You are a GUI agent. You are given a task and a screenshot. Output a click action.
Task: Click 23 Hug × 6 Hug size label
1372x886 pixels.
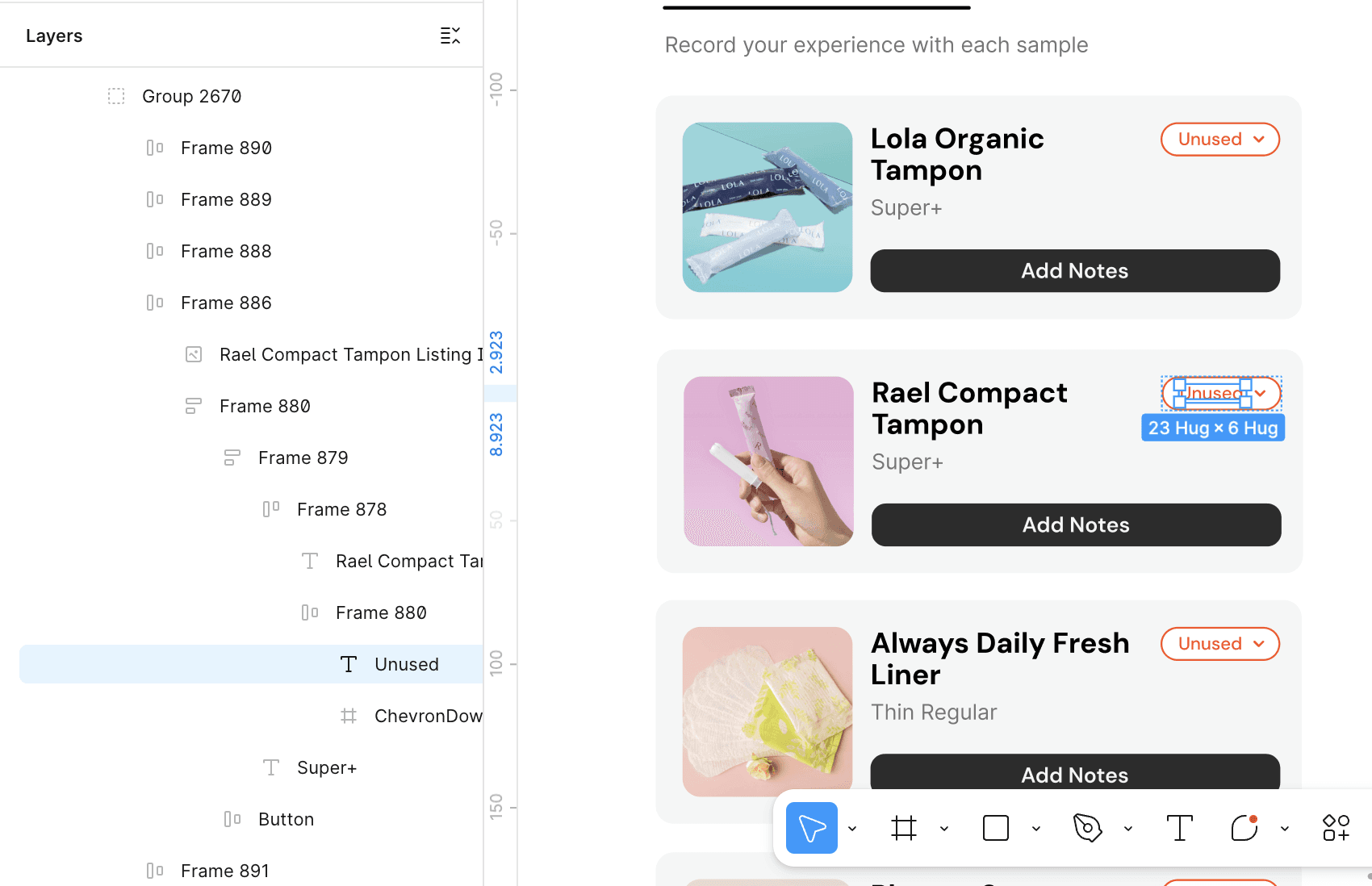coord(1213,428)
